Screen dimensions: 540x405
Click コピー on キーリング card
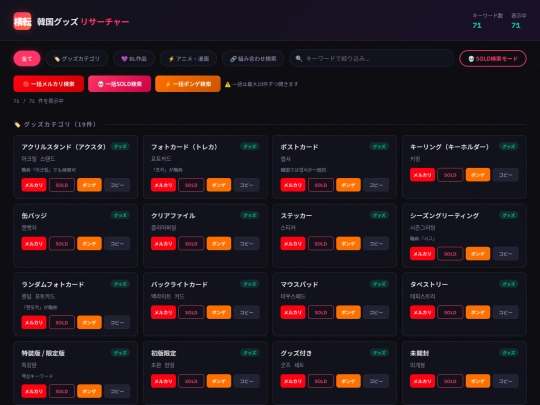[506, 175]
